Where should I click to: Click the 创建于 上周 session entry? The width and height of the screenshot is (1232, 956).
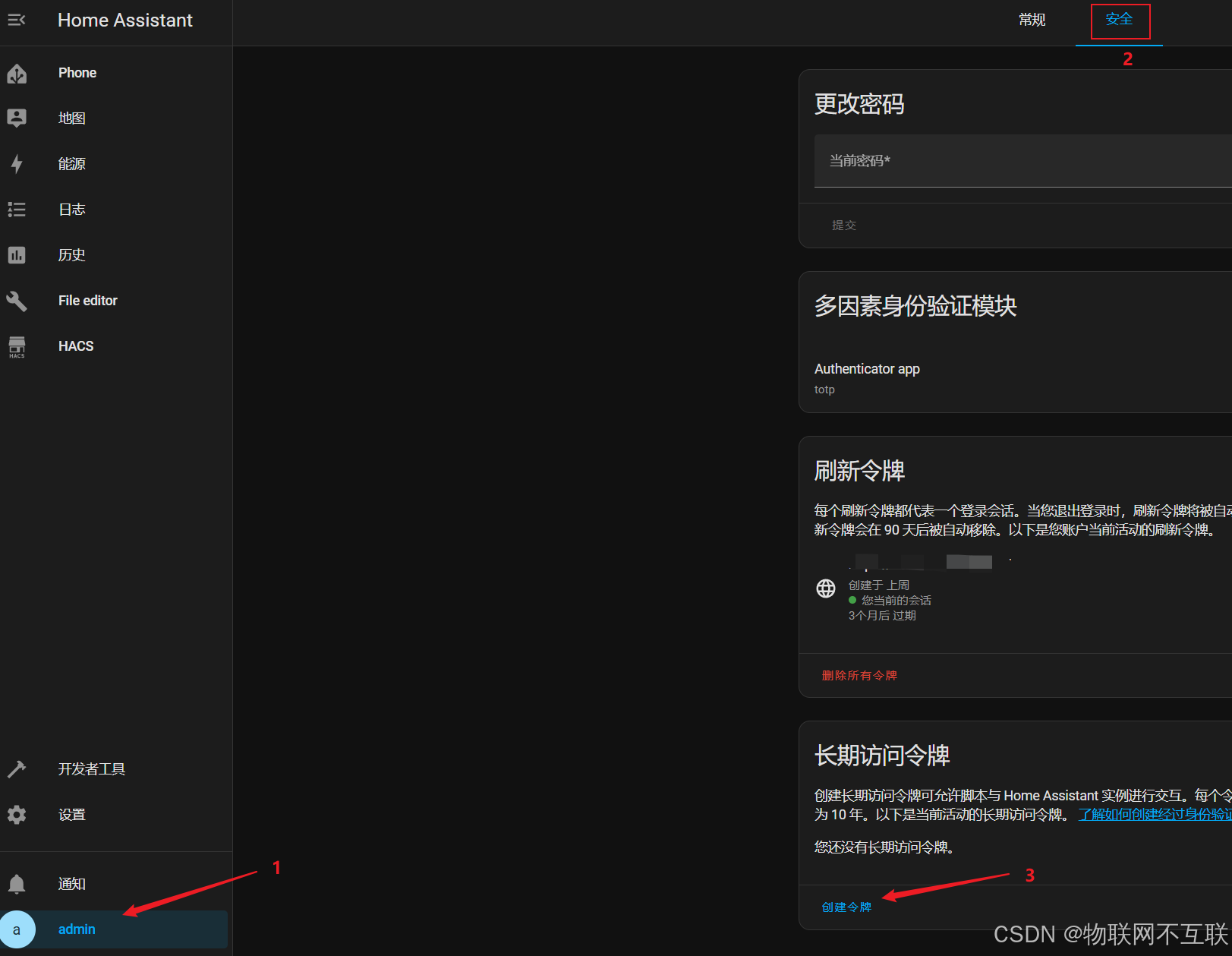879,585
